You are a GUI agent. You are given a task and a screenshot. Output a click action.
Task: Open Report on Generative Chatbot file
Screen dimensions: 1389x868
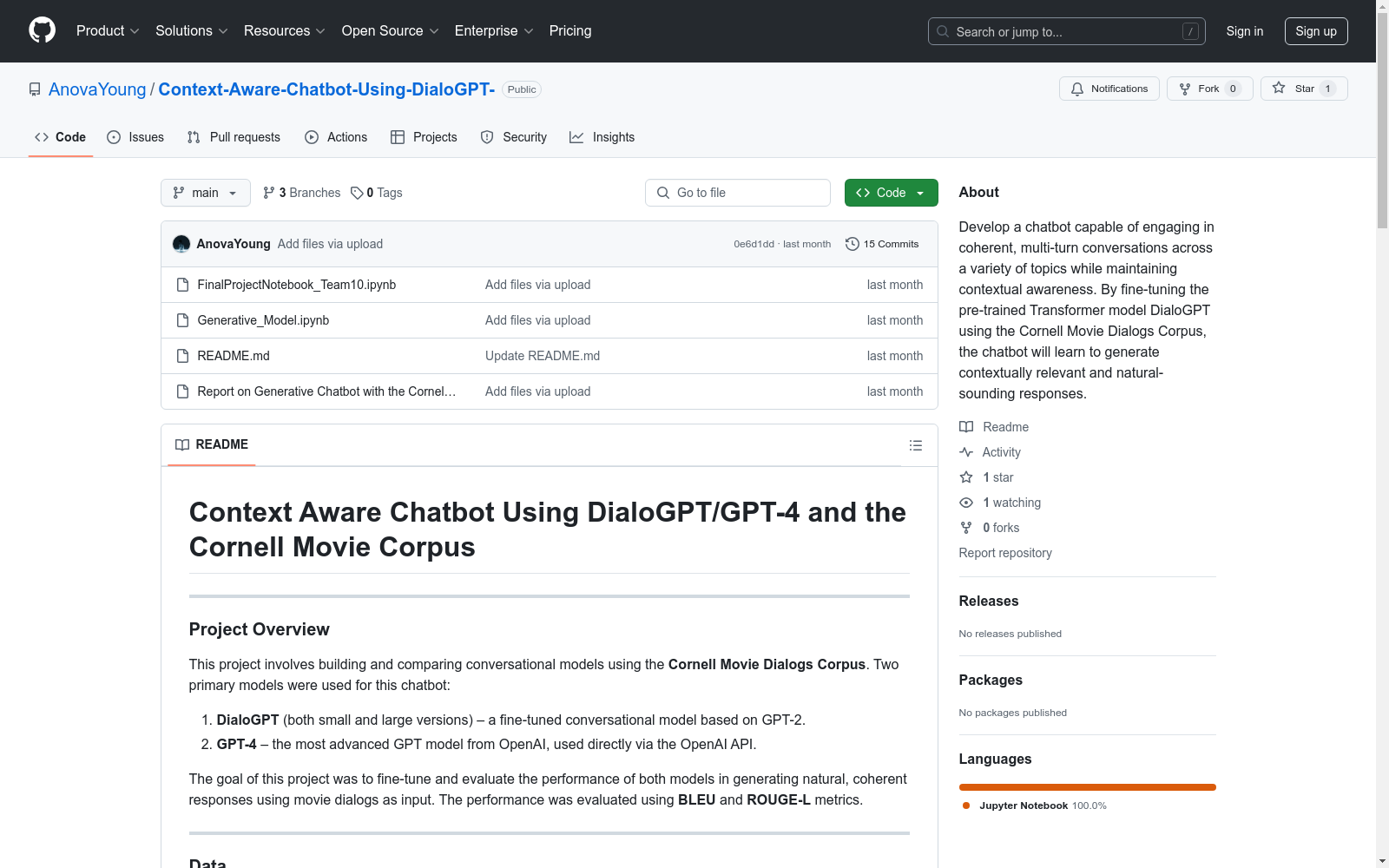coord(326,391)
